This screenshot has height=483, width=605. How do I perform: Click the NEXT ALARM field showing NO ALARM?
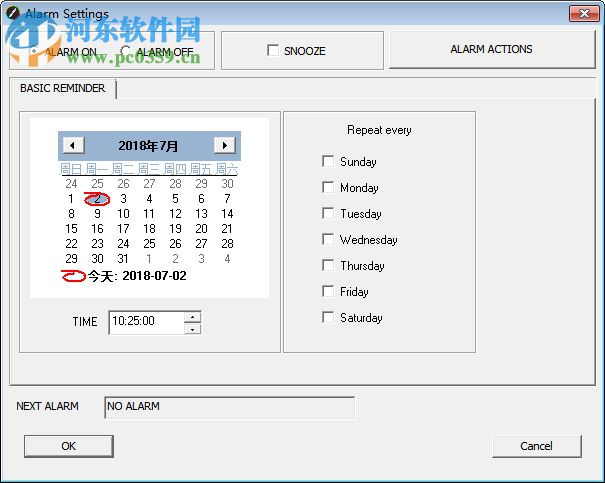tap(229, 407)
